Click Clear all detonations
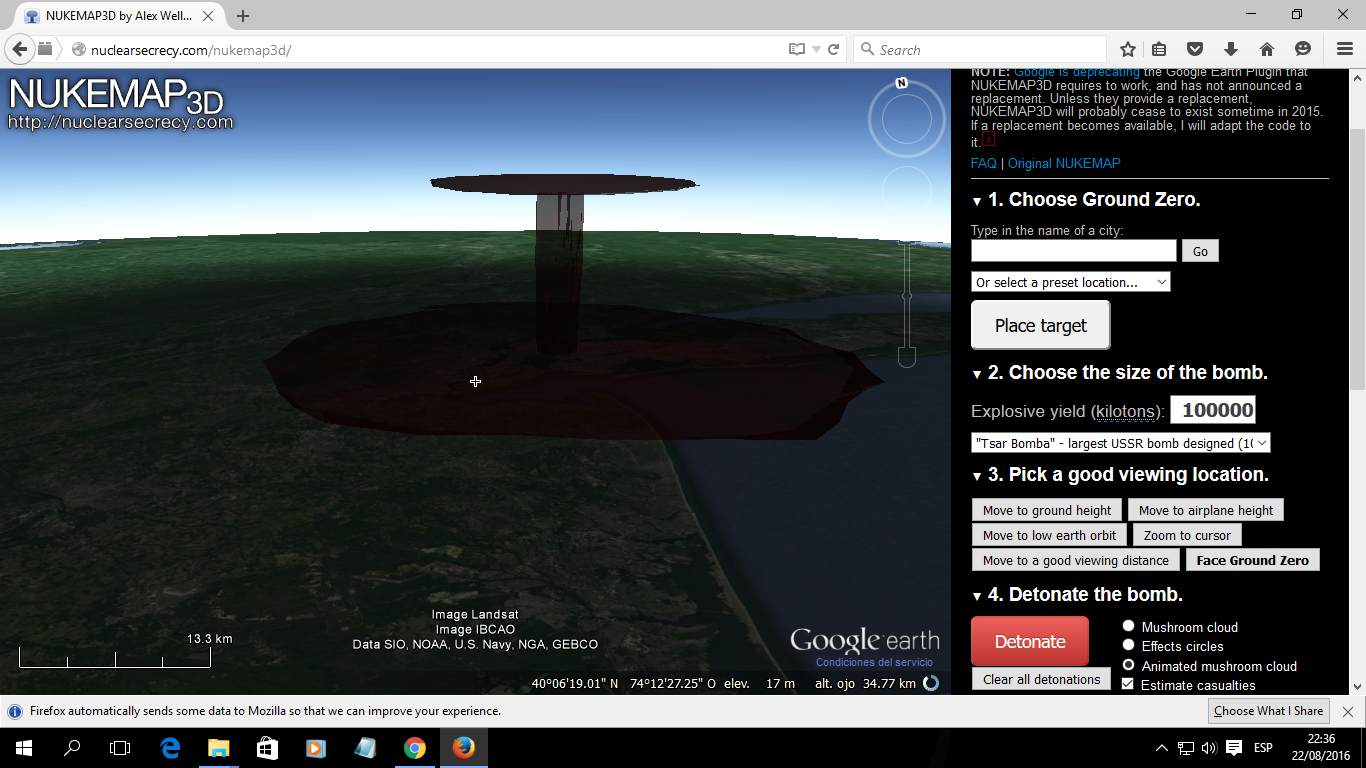This screenshot has width=1366, height=768. point(1041,679)
